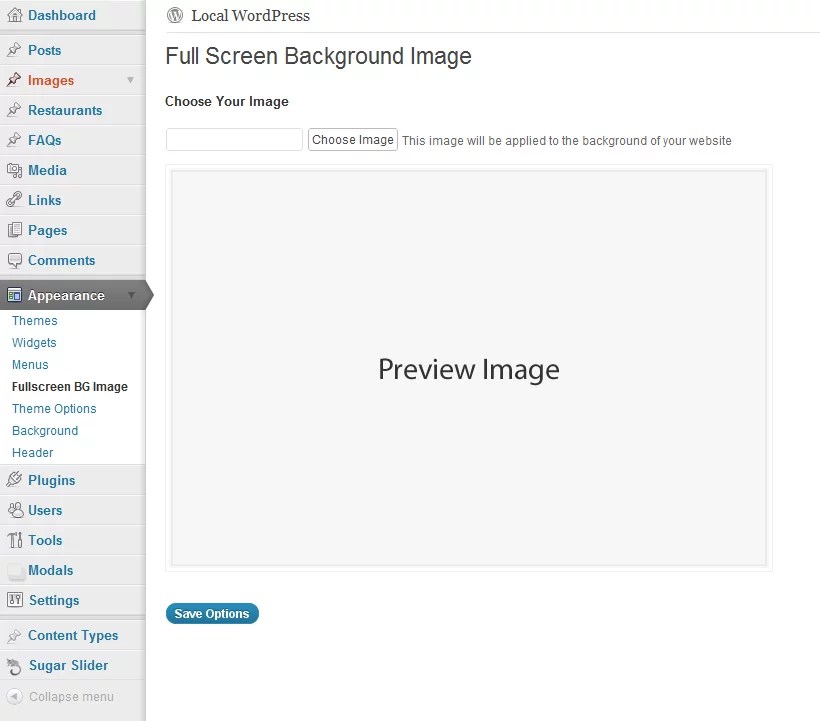Click the Choose Image button

(352, 139)
